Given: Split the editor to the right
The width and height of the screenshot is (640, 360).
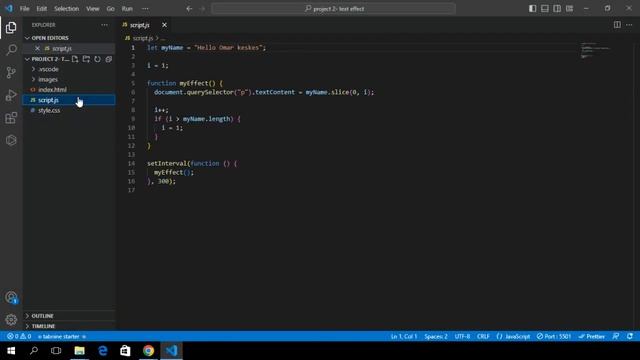Looking at the screenshot, I should [x=617, y=25].
